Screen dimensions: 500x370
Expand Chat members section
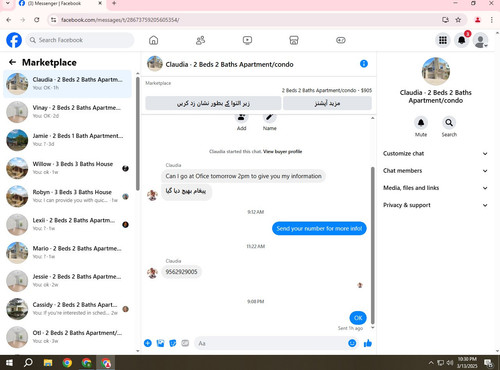(x=435, y=171)
